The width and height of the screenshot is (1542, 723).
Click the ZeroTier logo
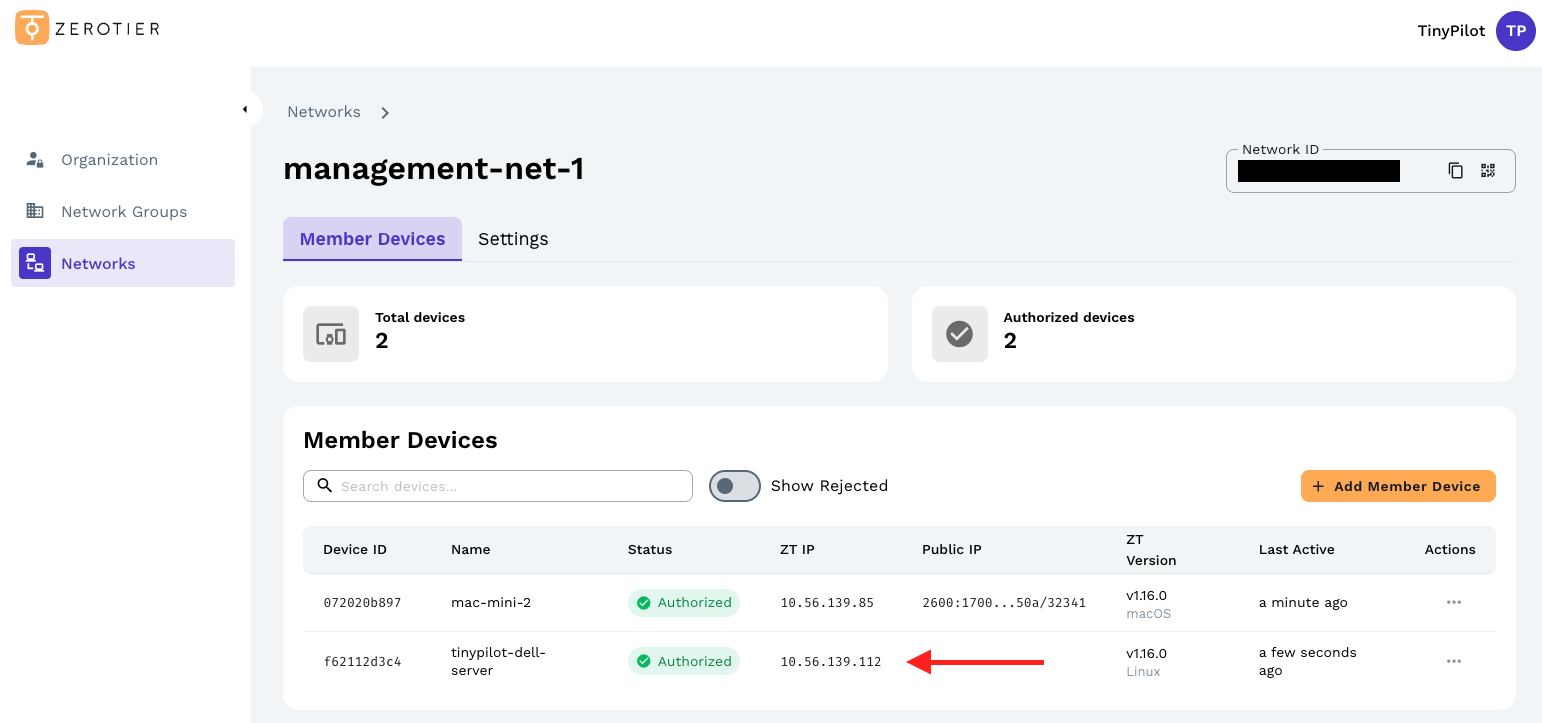pos(86,27)
